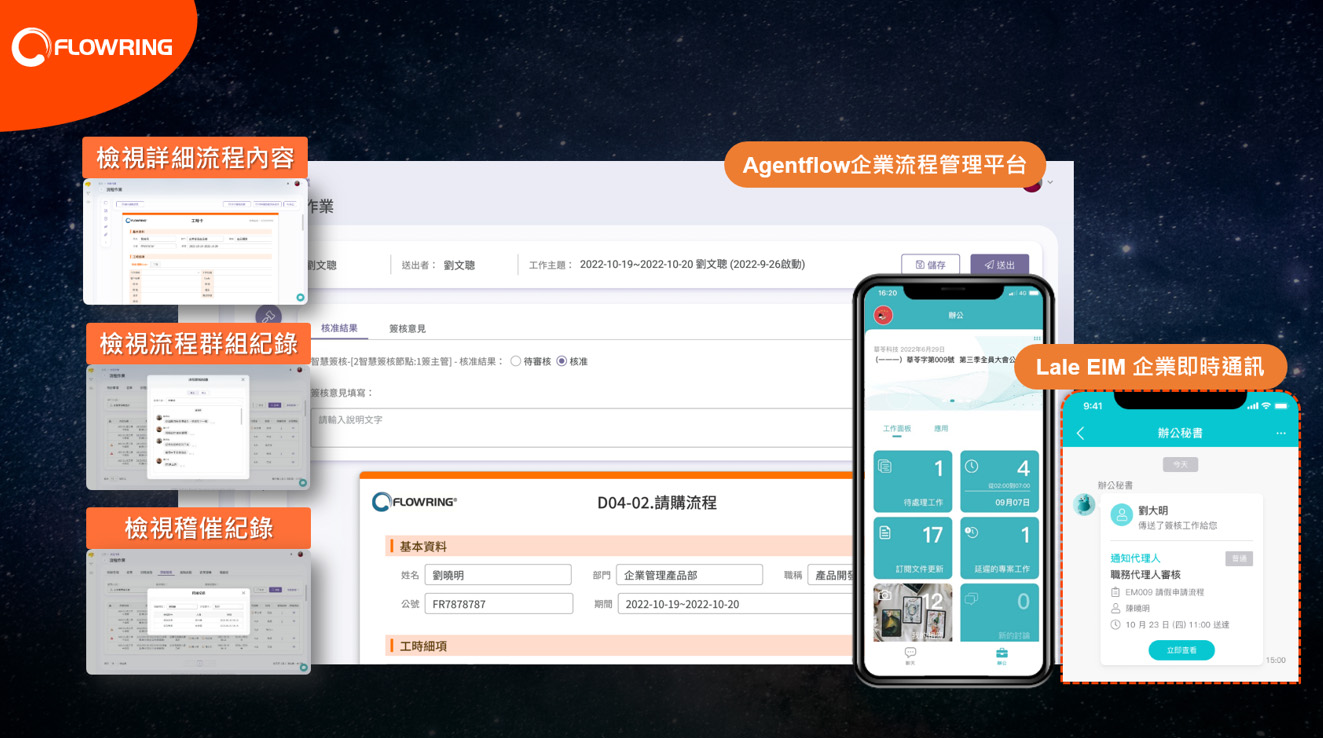
Task: Select the 核准 radio option
Action: click(562, 361)
